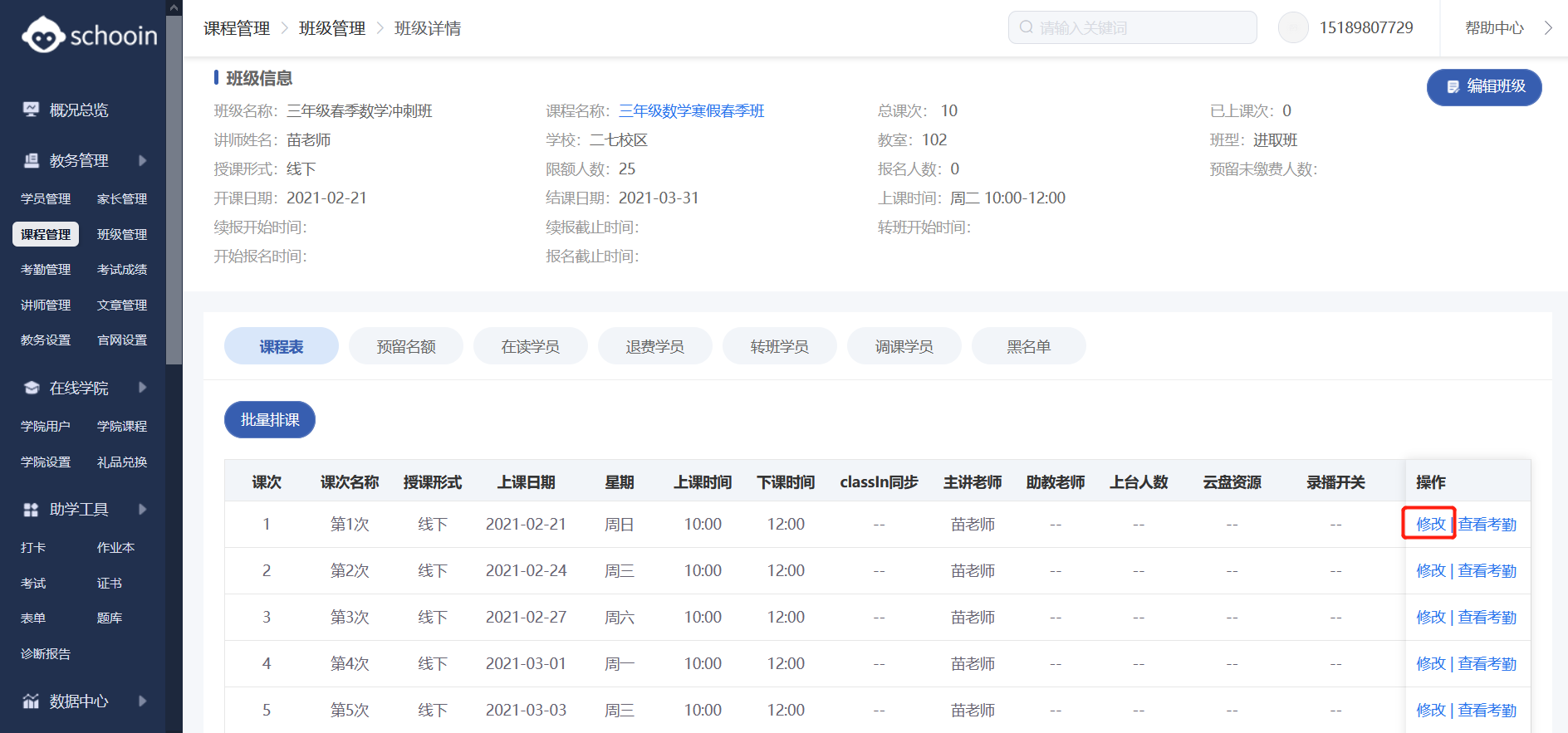Select 课程管理 in the sidebar
The height and width of the screenshot is (733, 1568).
click(x=46, y=234)
